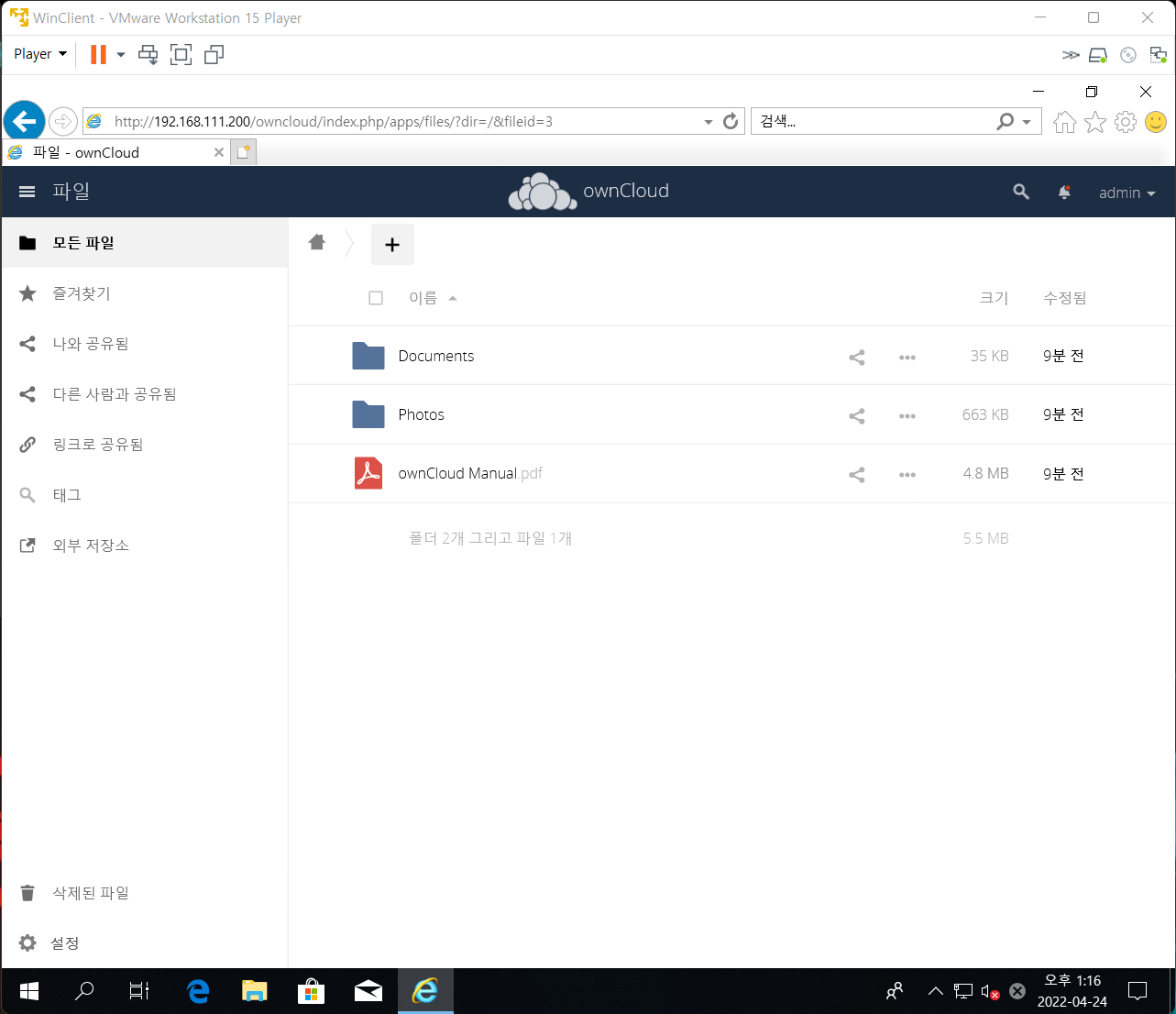Pause the virtual machine
The height and width of the screenshot is (1014, 1176).
[98, 55]
